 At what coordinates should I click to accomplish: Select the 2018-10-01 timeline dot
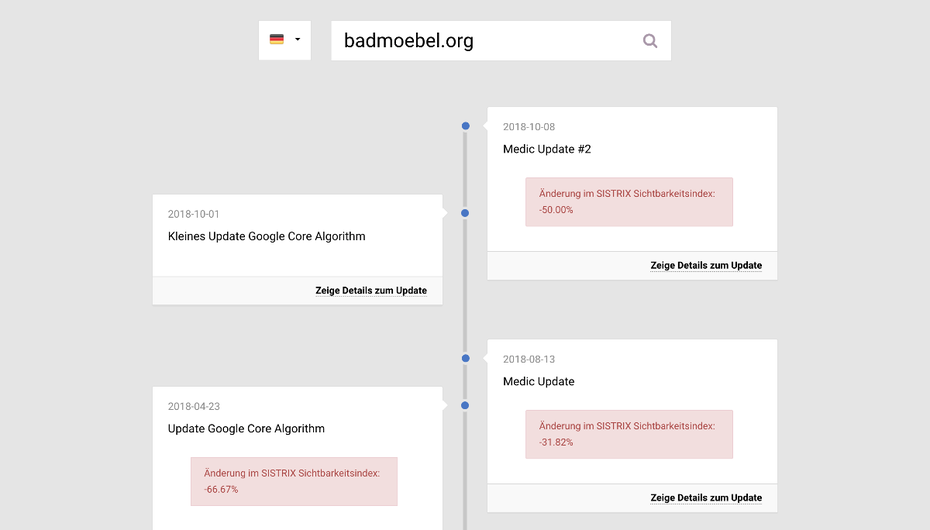click(465, 213)
